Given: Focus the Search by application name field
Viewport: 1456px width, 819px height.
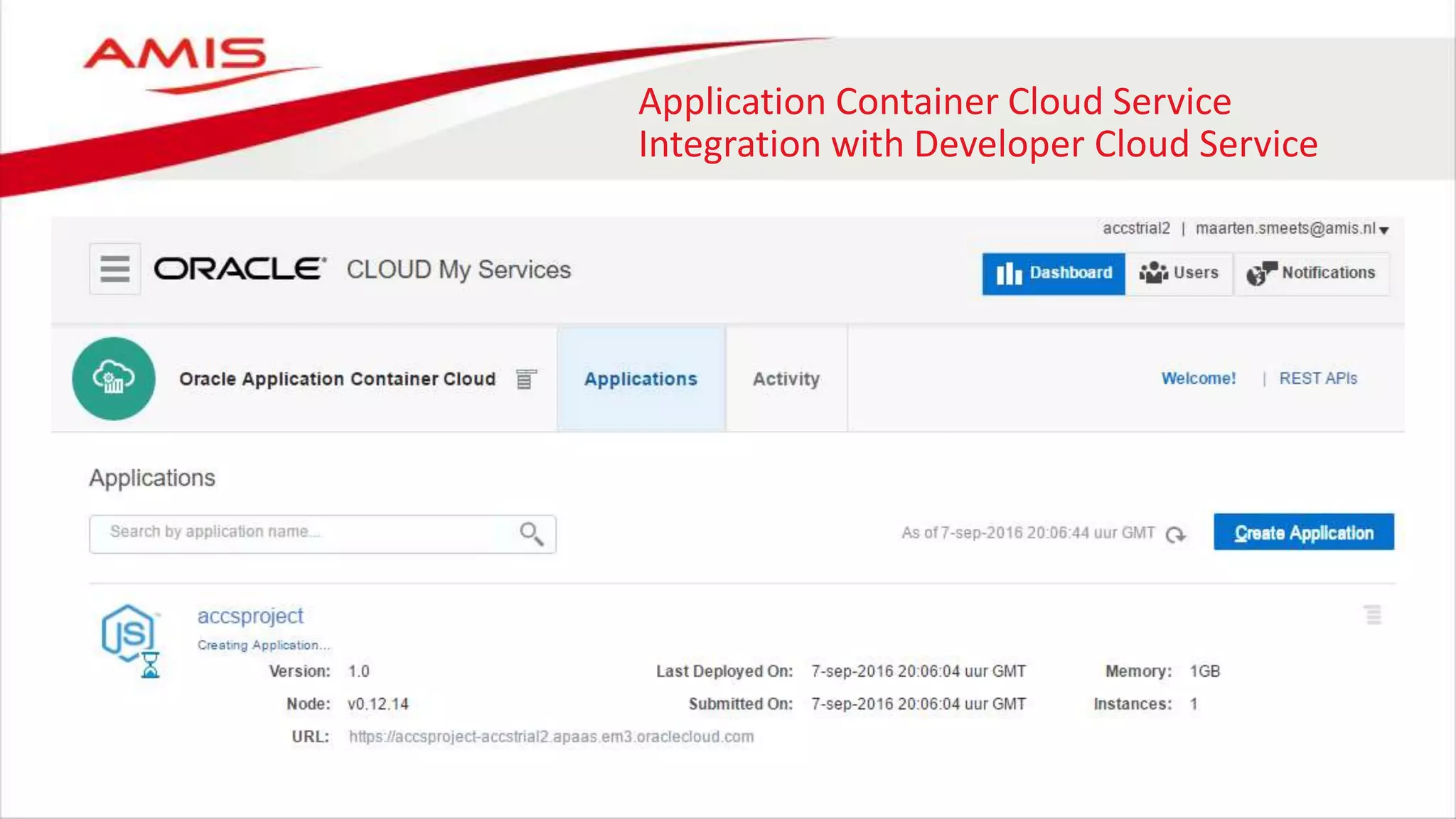Looking at the screenshot, I should pyautogui.click(x=323, y=534).
